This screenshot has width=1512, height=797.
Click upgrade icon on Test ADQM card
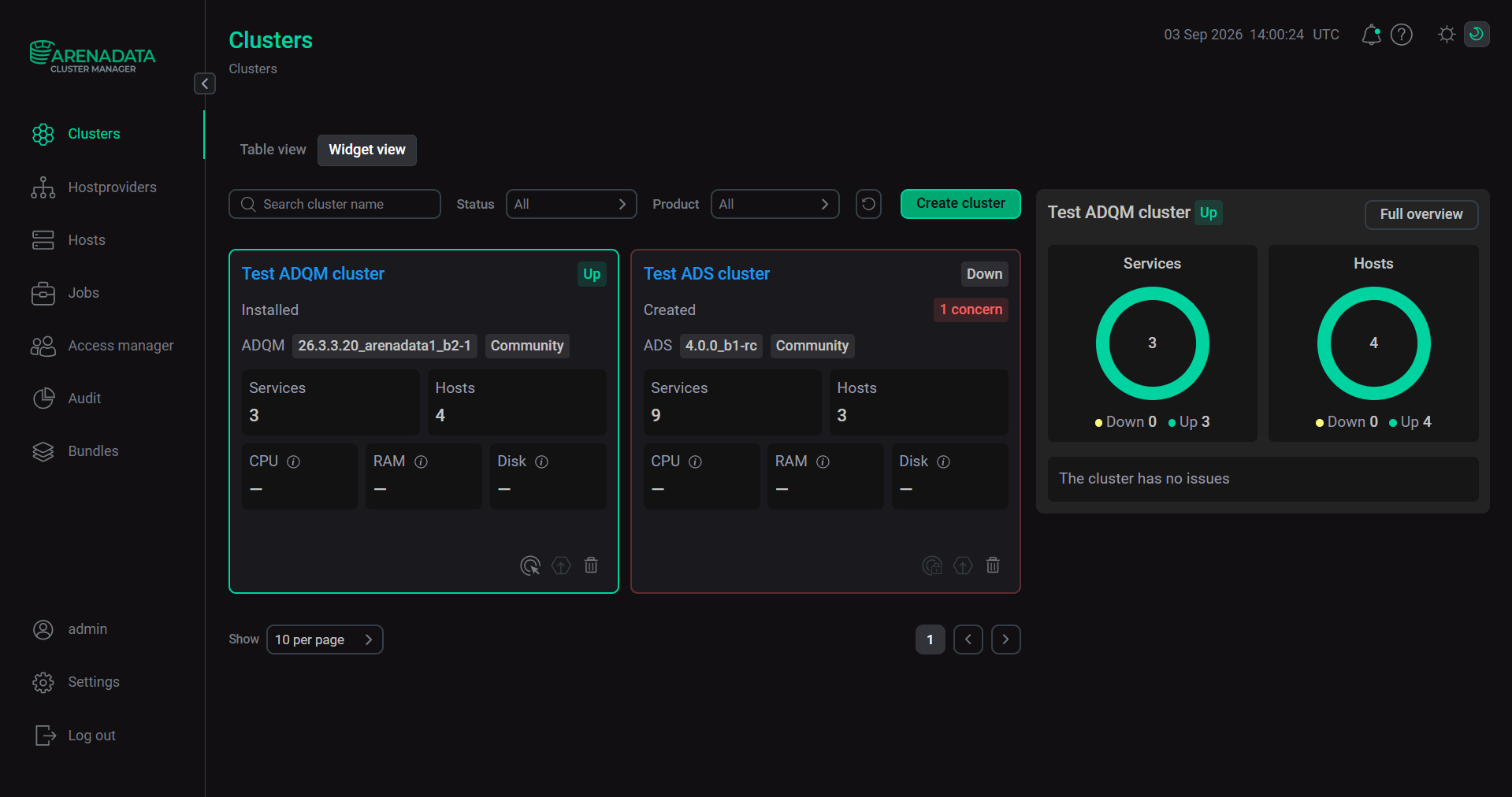561,565
